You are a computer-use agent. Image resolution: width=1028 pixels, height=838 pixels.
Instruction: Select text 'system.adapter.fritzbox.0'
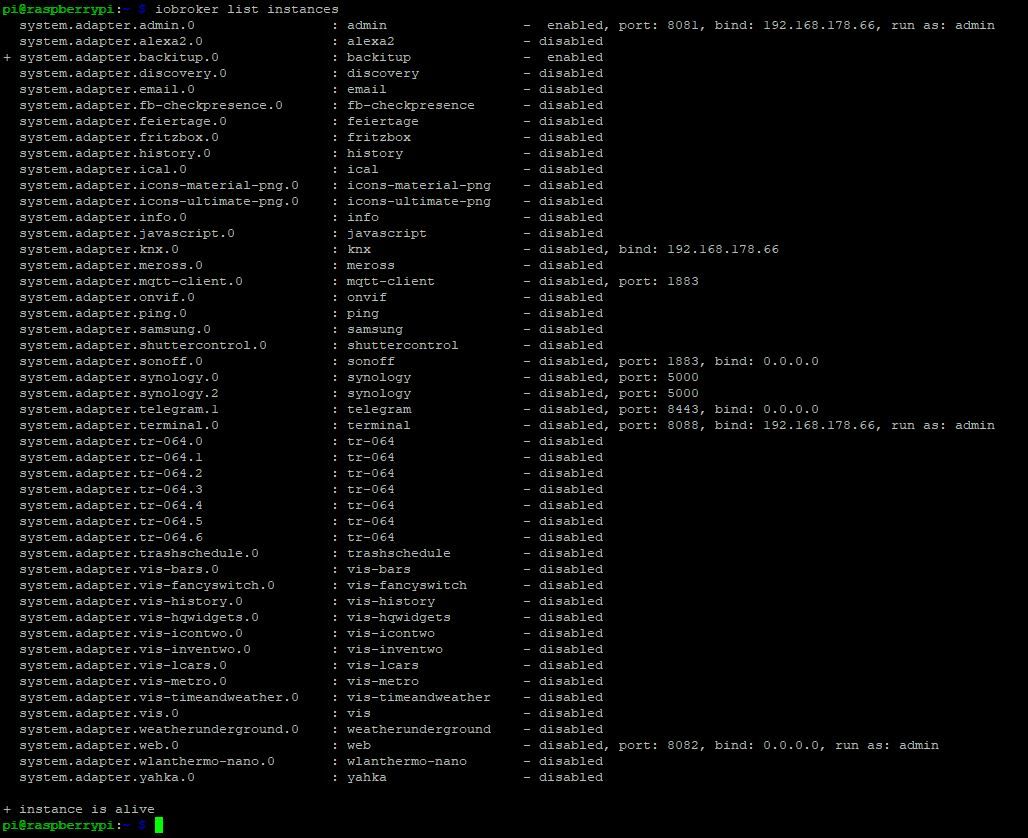(119, 137)
